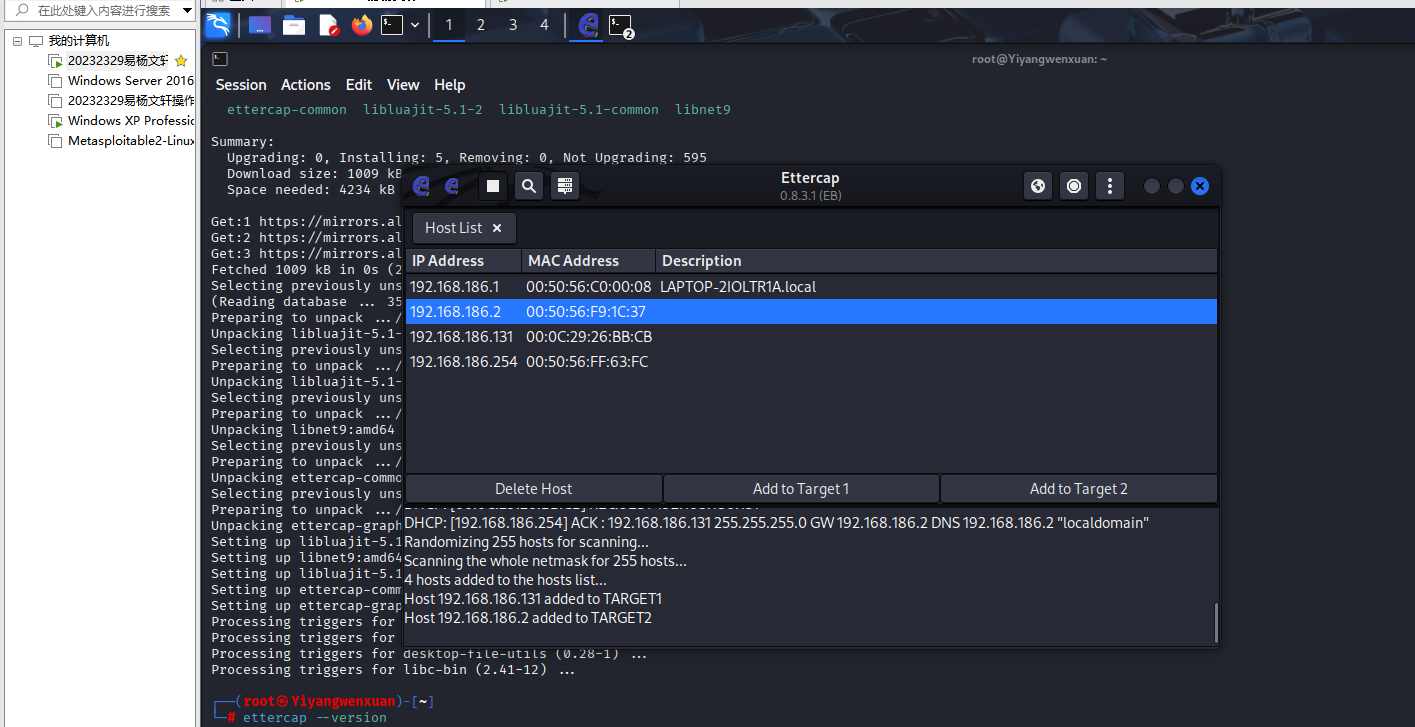1415x727 pixels.
Task: Click log line 'Host 192.168.186.2 added to TARGET2'
Action: tap(528, 618)
